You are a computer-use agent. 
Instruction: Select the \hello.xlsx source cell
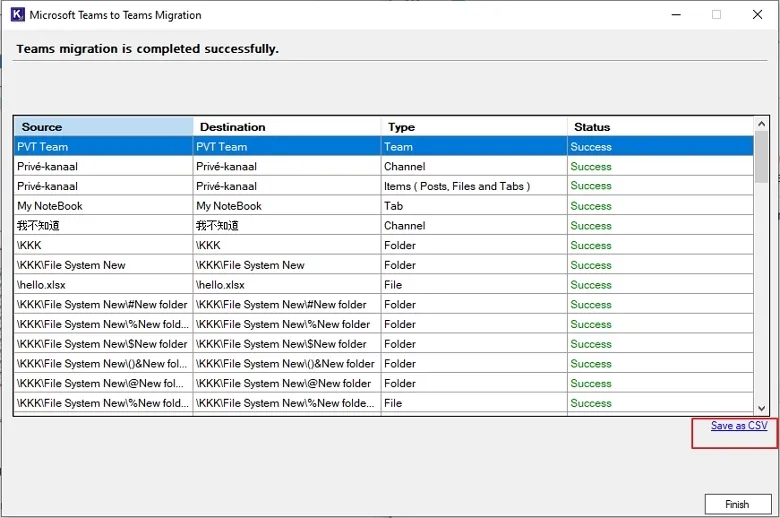coord(103,285)
